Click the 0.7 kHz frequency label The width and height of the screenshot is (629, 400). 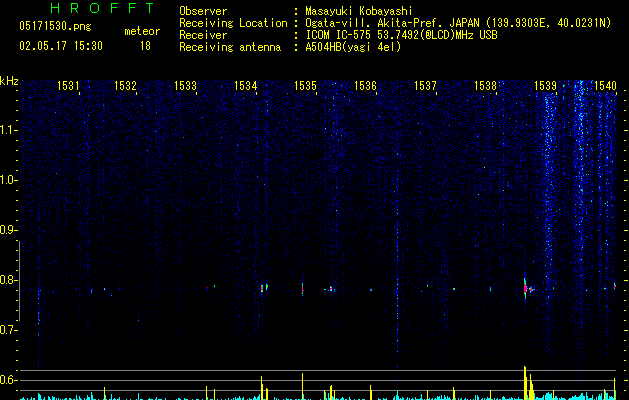click(x=8, y=330)
